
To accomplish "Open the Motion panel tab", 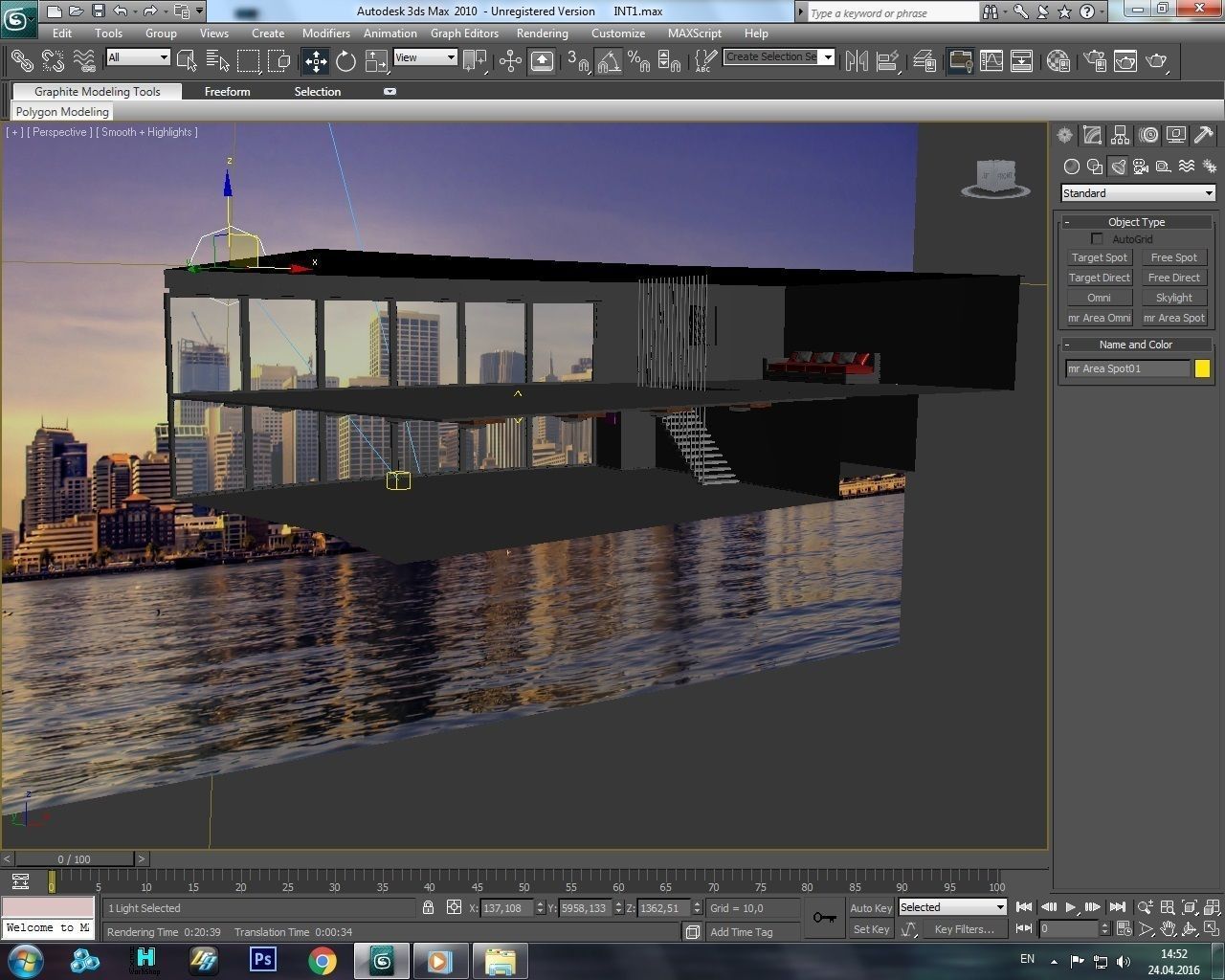I will pyautogui.click(x=1148, y=136).
